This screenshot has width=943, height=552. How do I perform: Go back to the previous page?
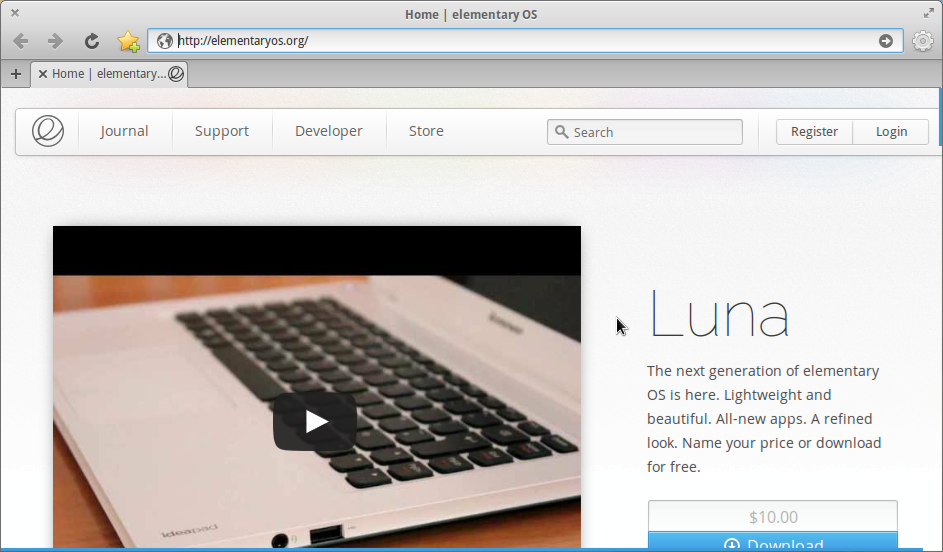point(20,41)
